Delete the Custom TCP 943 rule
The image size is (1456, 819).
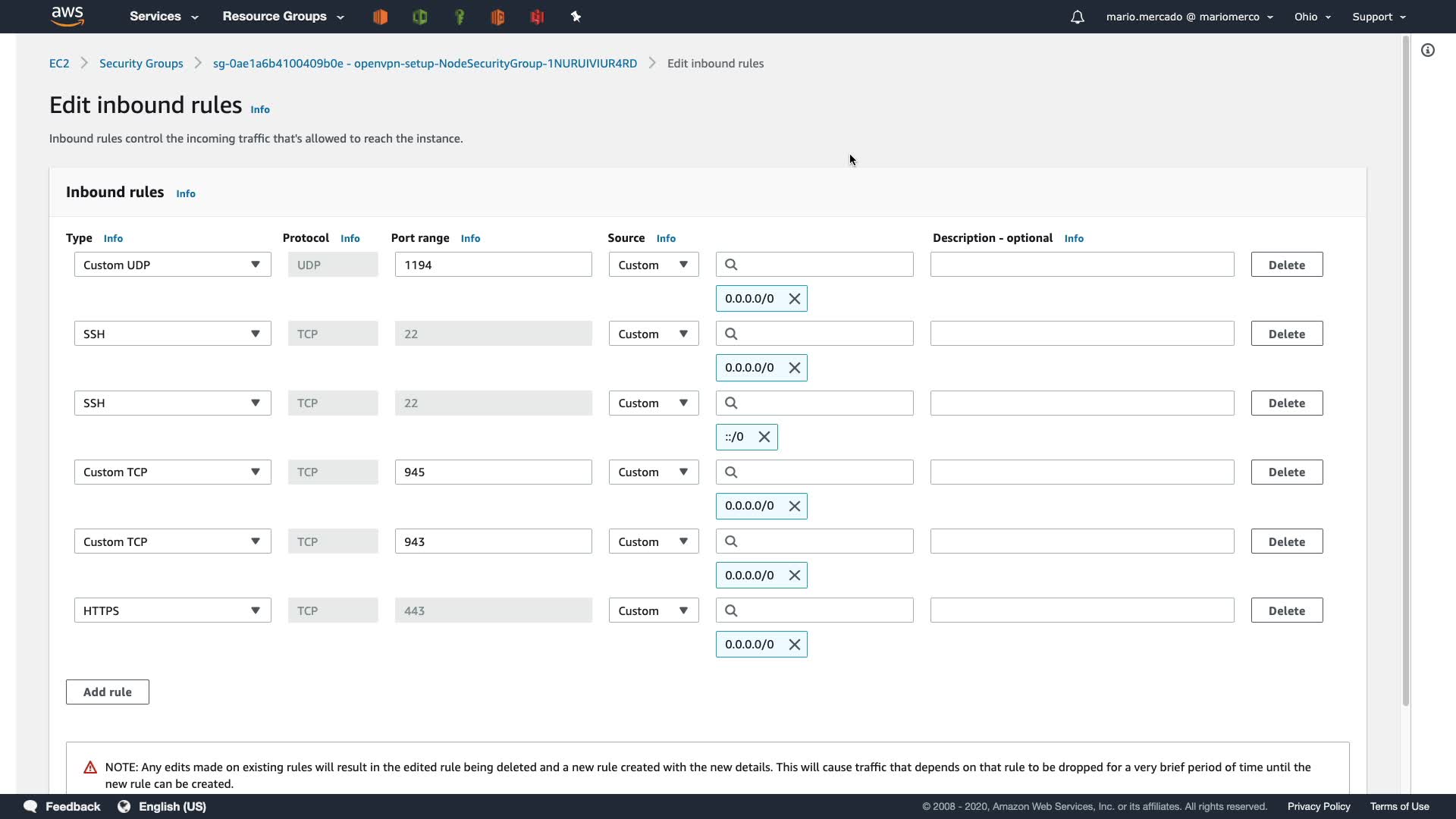tap(1286, 541)
